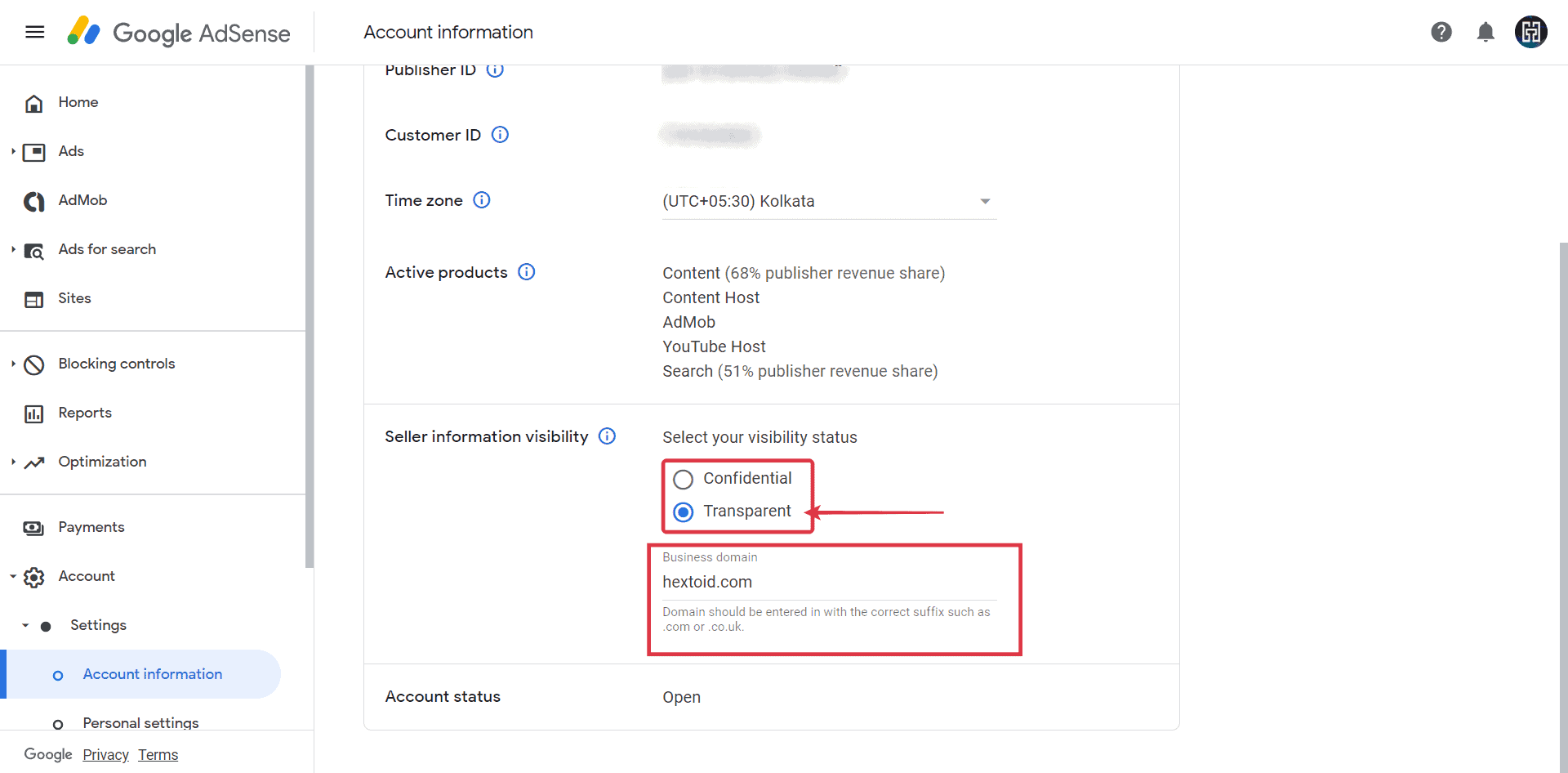Show info for Active products
This screenshot has width=1568, height=773.
(x=527, y=272)
